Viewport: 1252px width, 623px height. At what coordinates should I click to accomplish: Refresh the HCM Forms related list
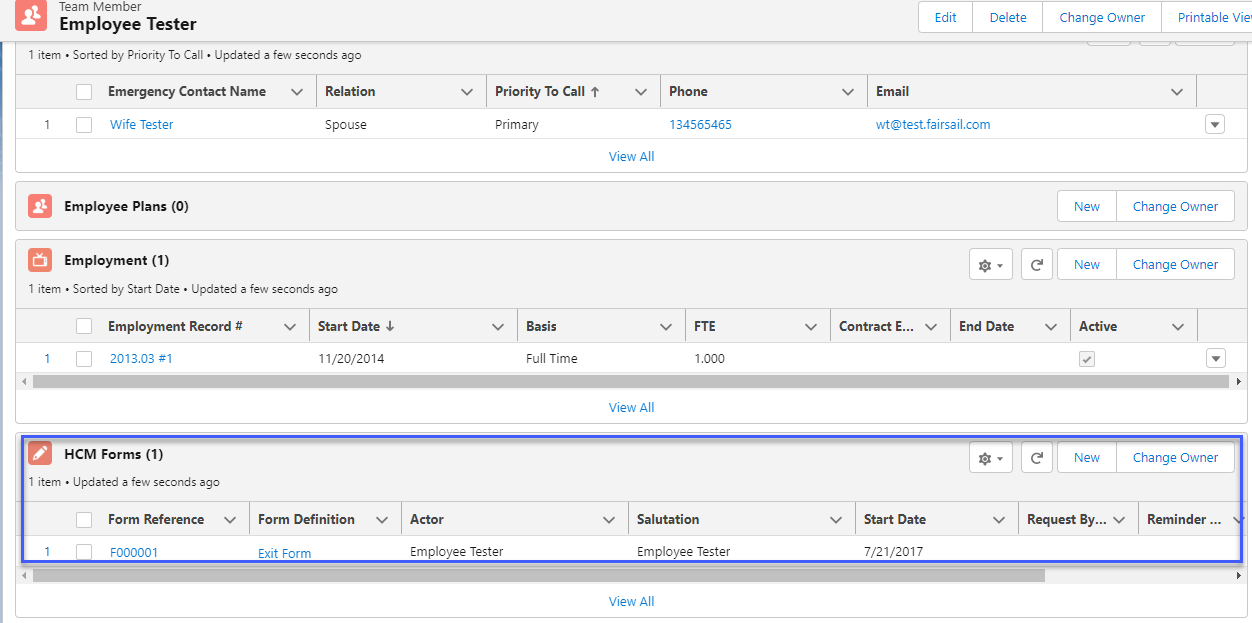click(x=1037, y=458)
